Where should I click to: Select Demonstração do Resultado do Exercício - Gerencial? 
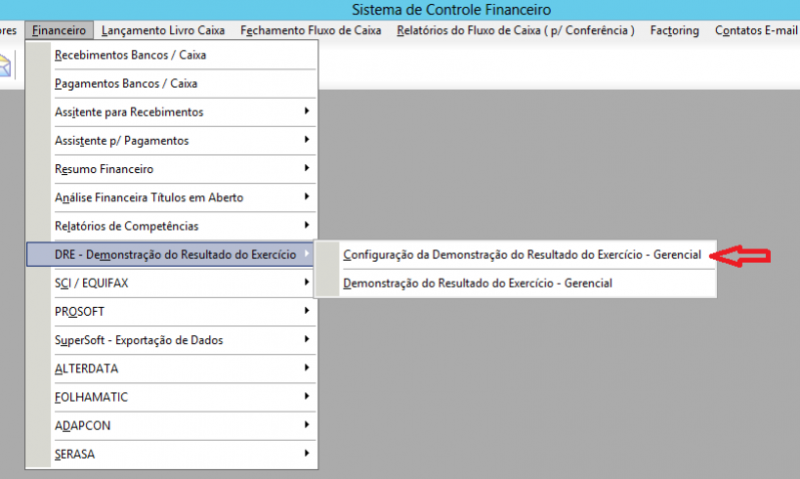coord(477,284)
